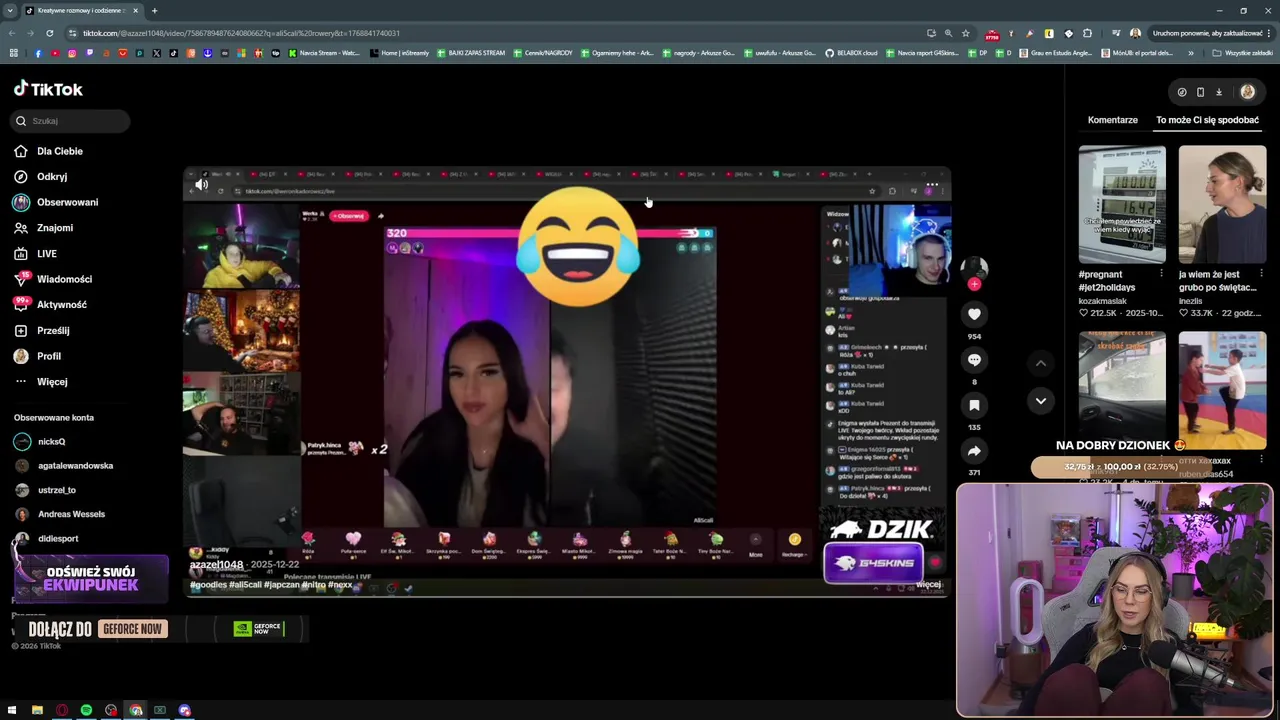Open the Znajomi page
This screenshot has width=1280, height=720.
(x=55, y=228)
